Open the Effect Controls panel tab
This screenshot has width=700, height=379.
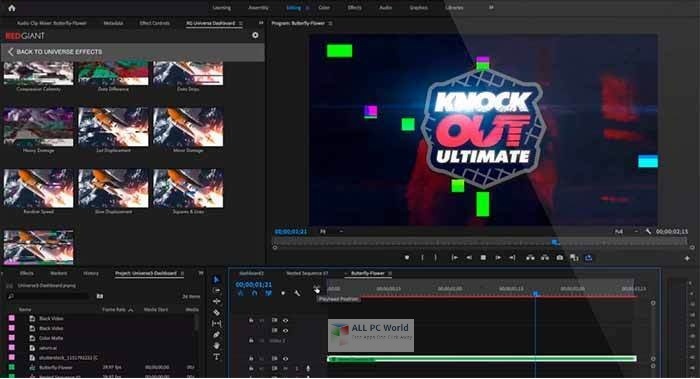[x=154, y=23]
